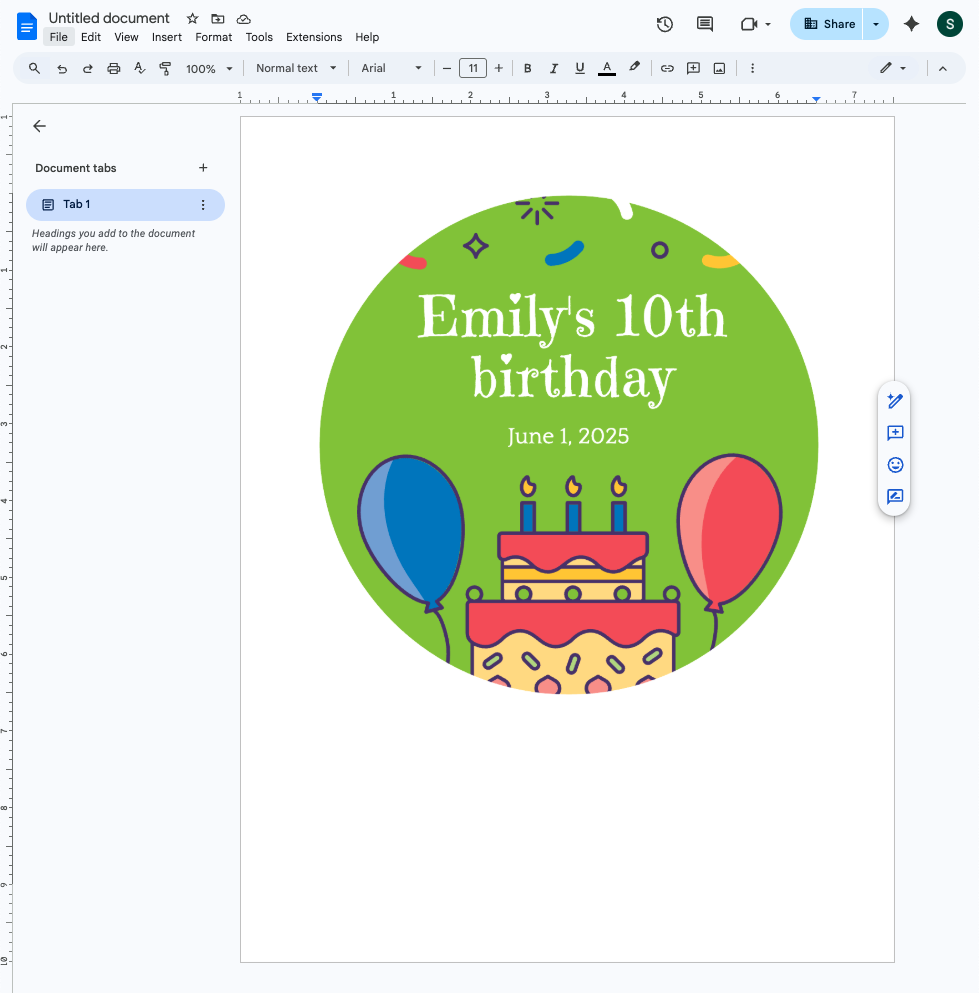
Task: Open the Normal text styles dropdown
Action: 295,68
